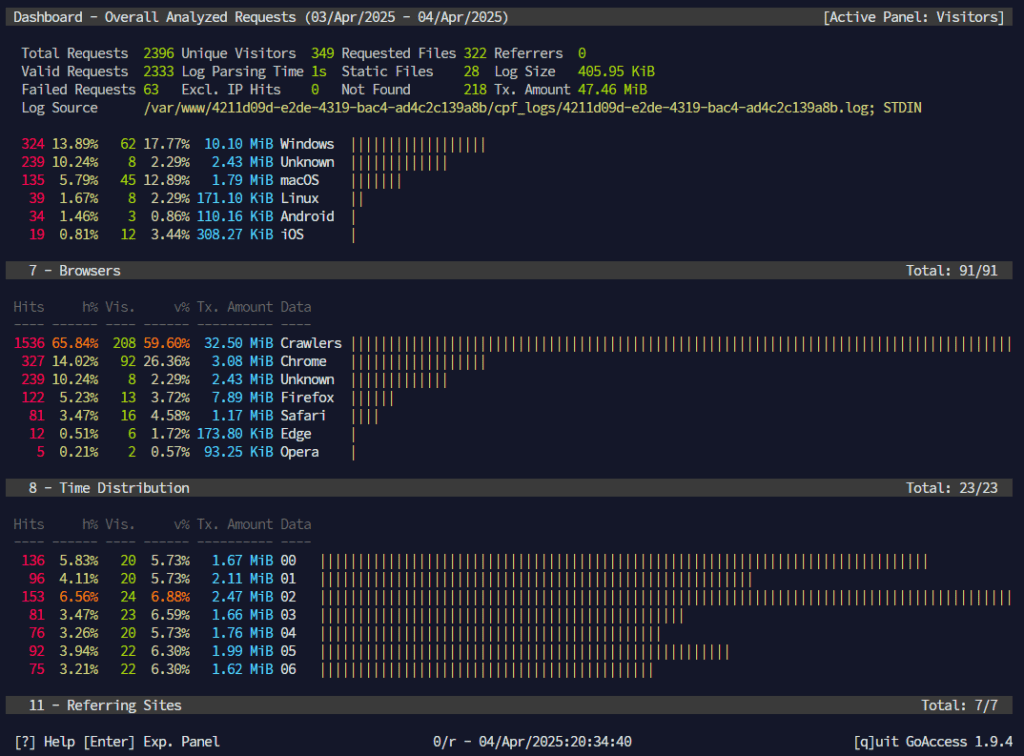Select the Opera browser row

pyautogui.click(x=299, y=452)
